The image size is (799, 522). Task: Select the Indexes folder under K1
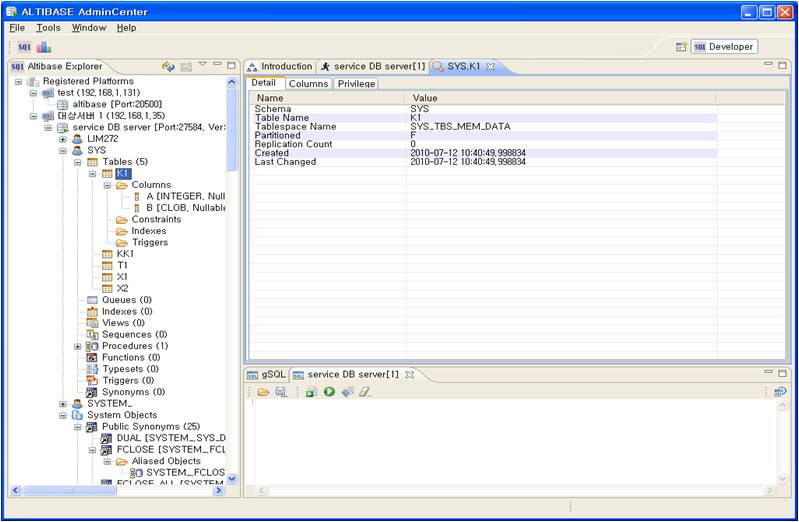coord(149,231)
